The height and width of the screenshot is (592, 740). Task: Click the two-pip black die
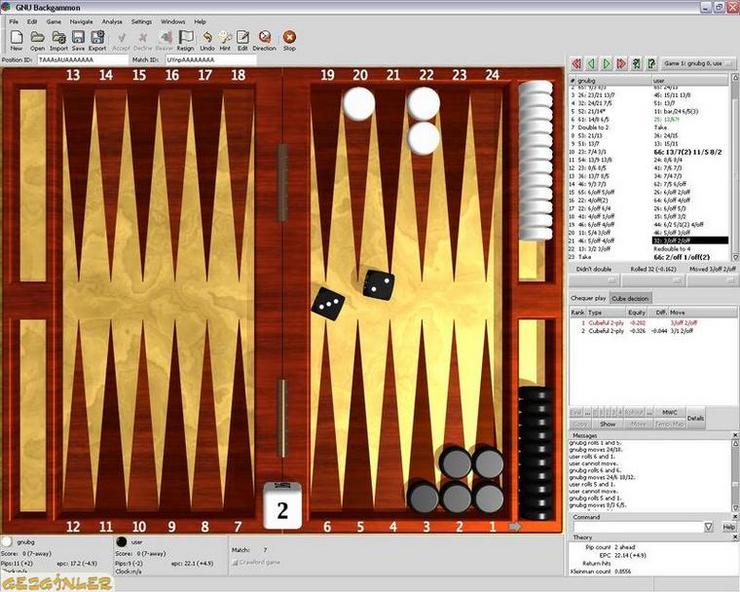pos(378,285)
